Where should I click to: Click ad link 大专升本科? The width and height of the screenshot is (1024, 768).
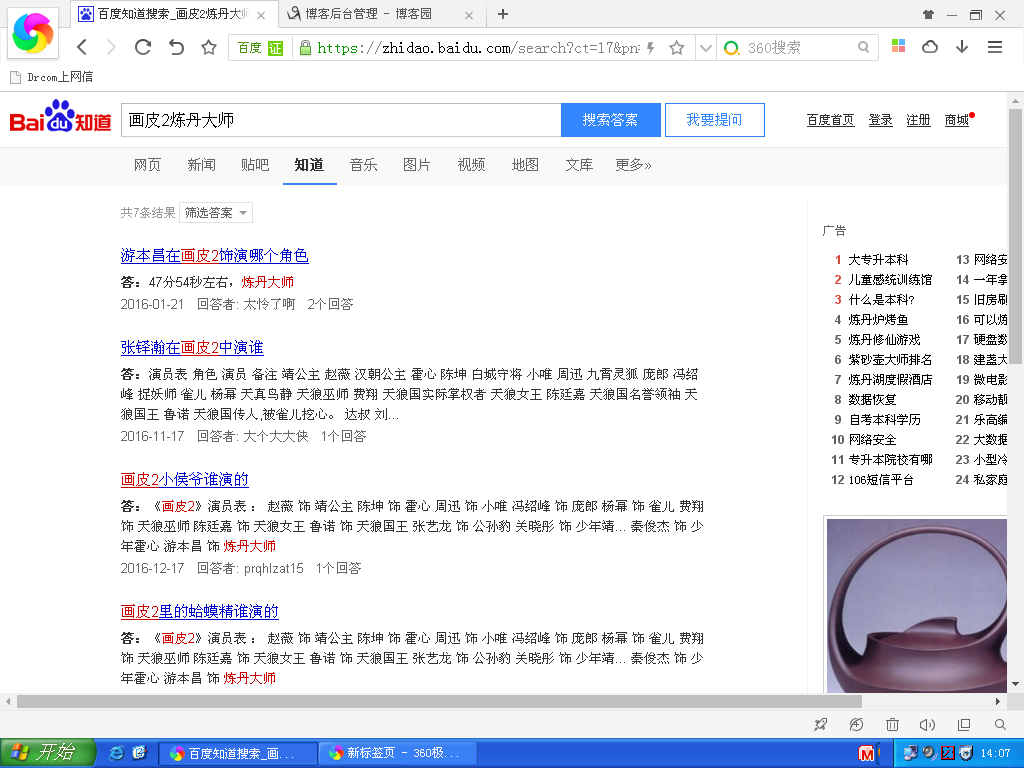[878, 260]
